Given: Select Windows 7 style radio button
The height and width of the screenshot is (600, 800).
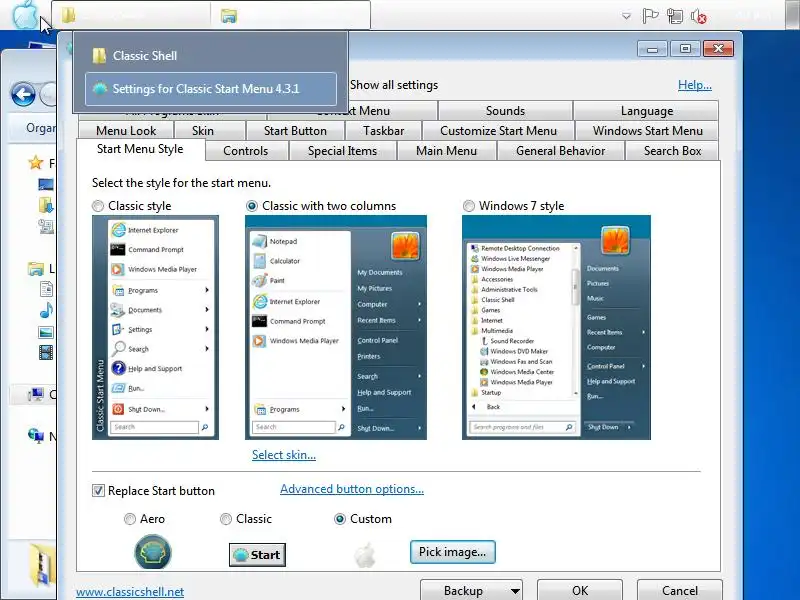Looking at the screenshot, I should click(x=468, y=206).
